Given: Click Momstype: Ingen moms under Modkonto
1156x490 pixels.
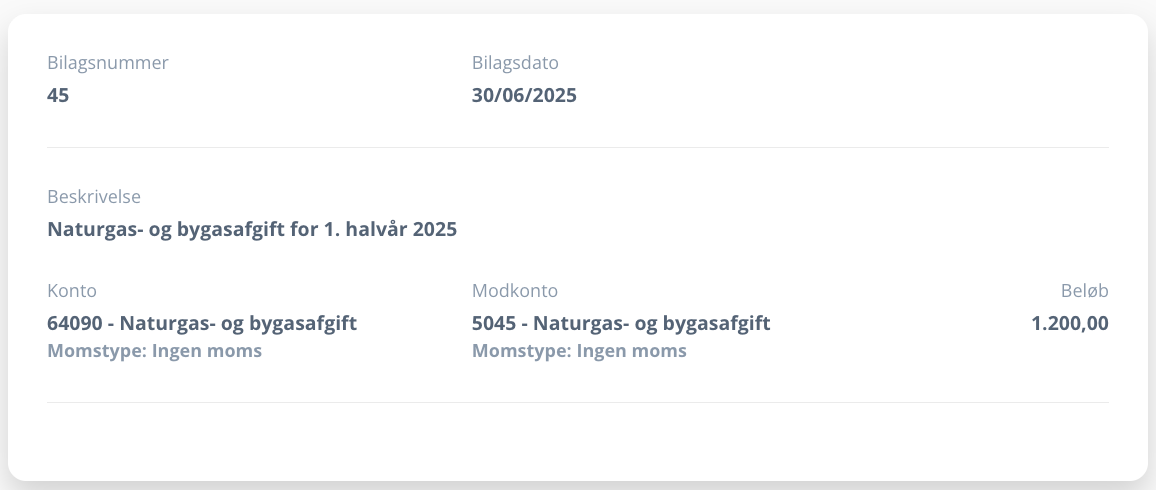Looking at the screenshot, I should 579,351.
